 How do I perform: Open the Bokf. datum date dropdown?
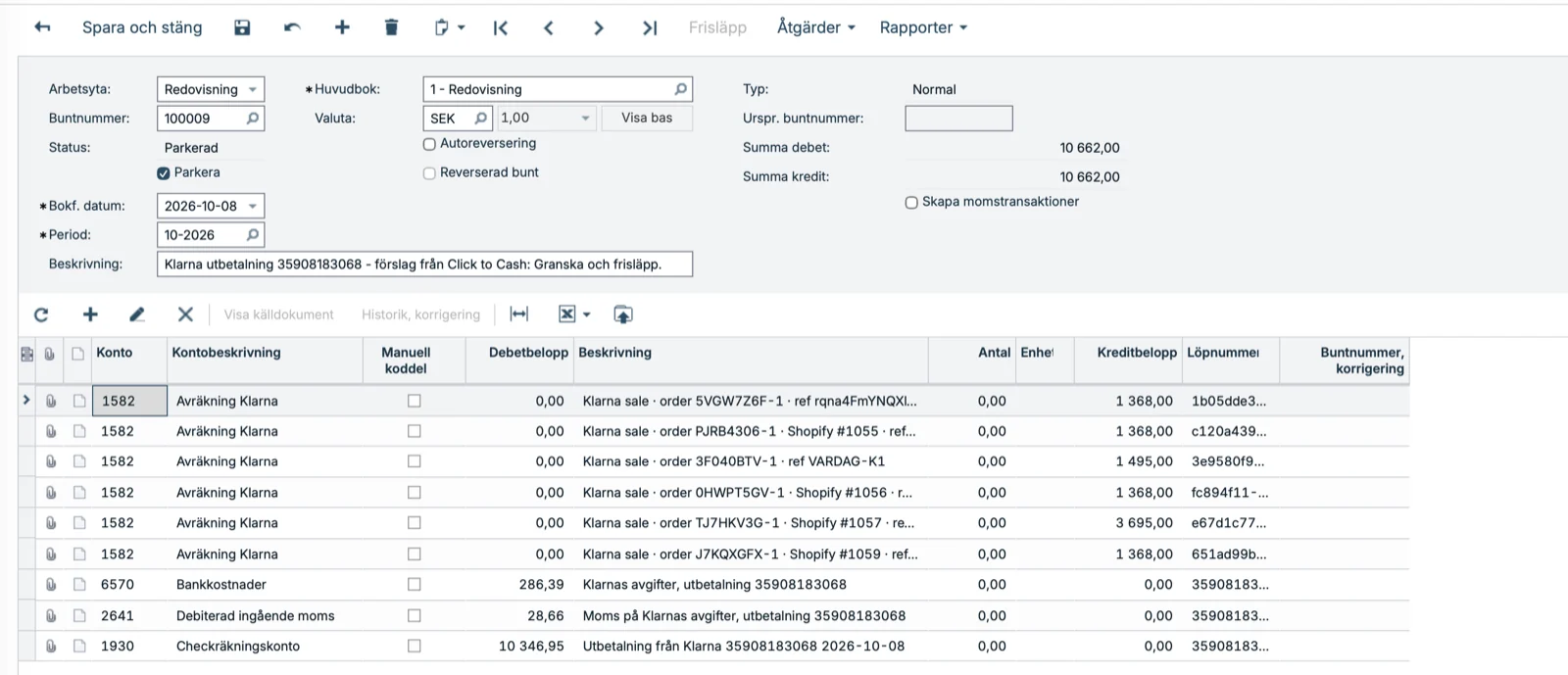point(253,207)
